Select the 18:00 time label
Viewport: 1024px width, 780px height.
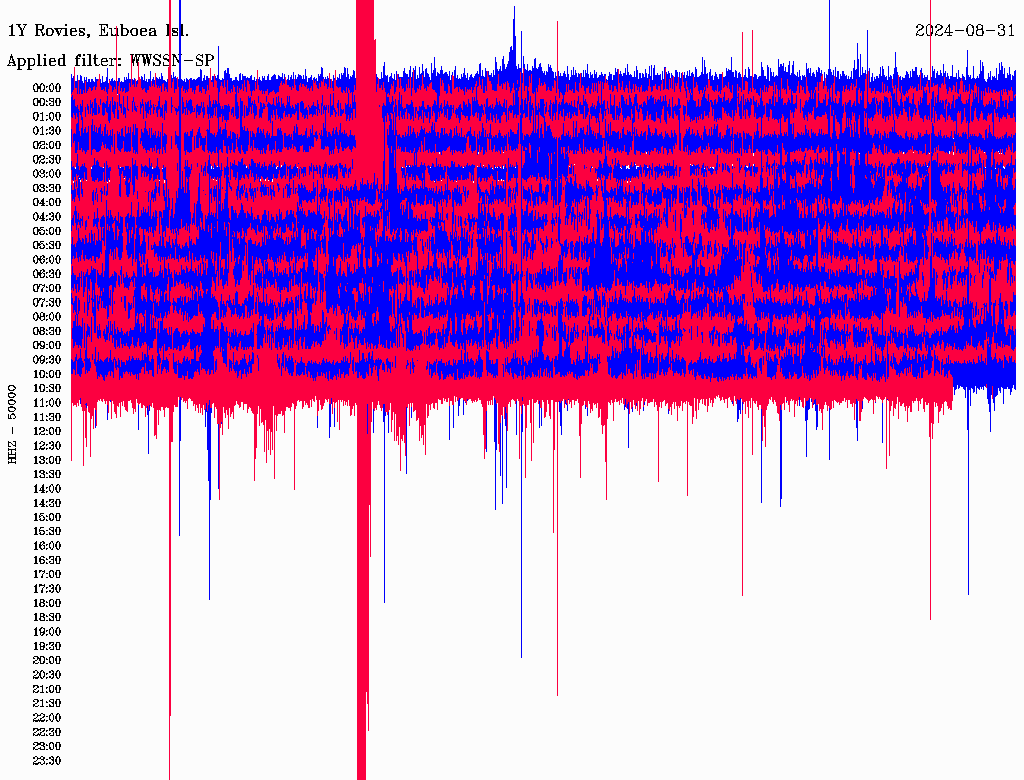47,604
